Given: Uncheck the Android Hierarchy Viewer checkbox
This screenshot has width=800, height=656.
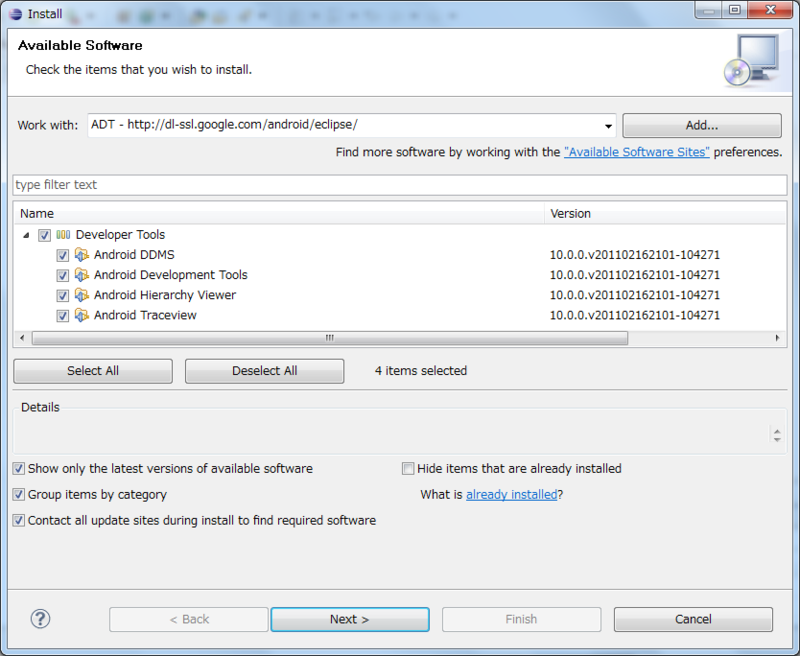Looking at the screenshot, I should click(63, 295).
